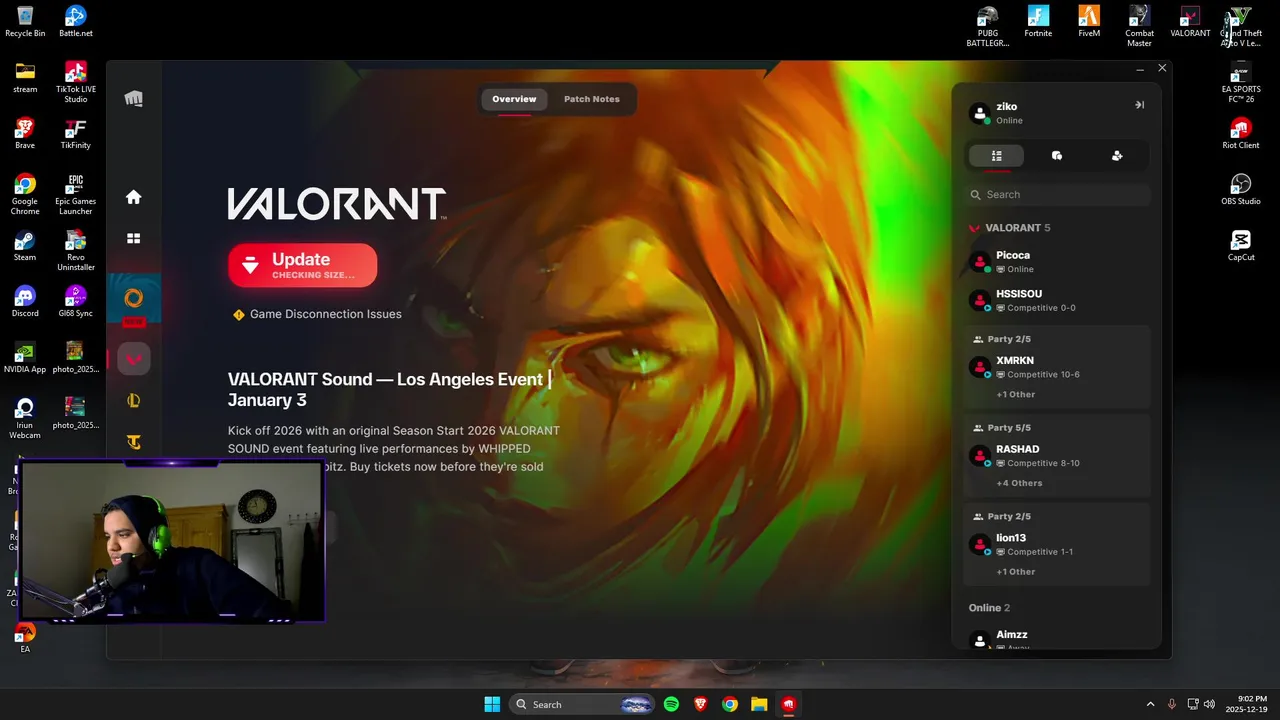The width and height of the screenshot is (1280, 720).
Task: Open friend Picoca in the list
Action: (1057, 262)
